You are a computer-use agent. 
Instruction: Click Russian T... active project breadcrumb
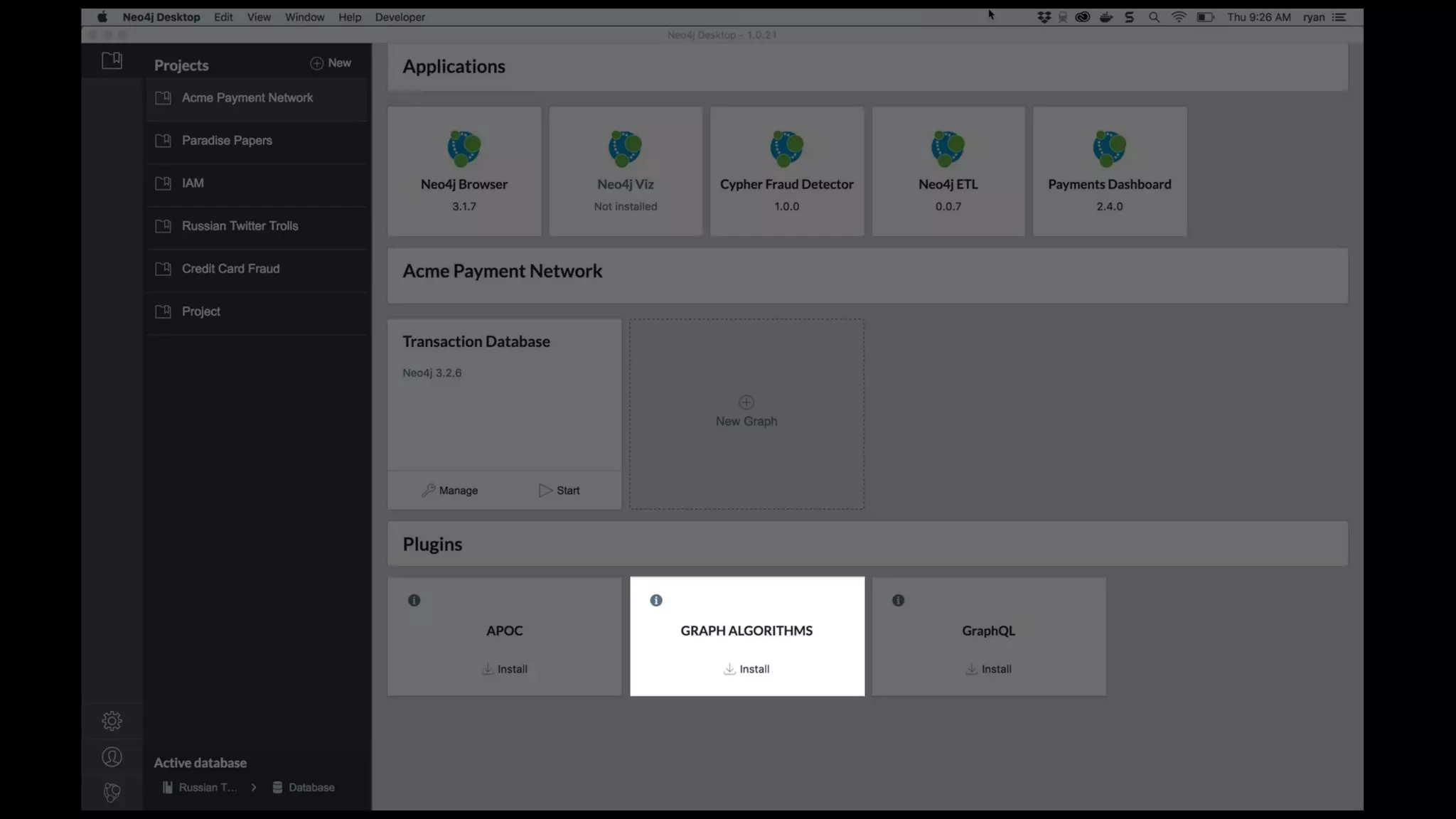(x=200, y=788)
